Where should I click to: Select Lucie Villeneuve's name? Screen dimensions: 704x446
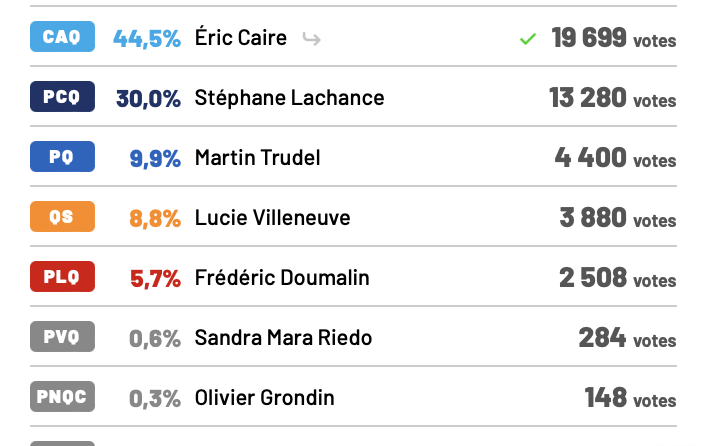pos(273,218)
